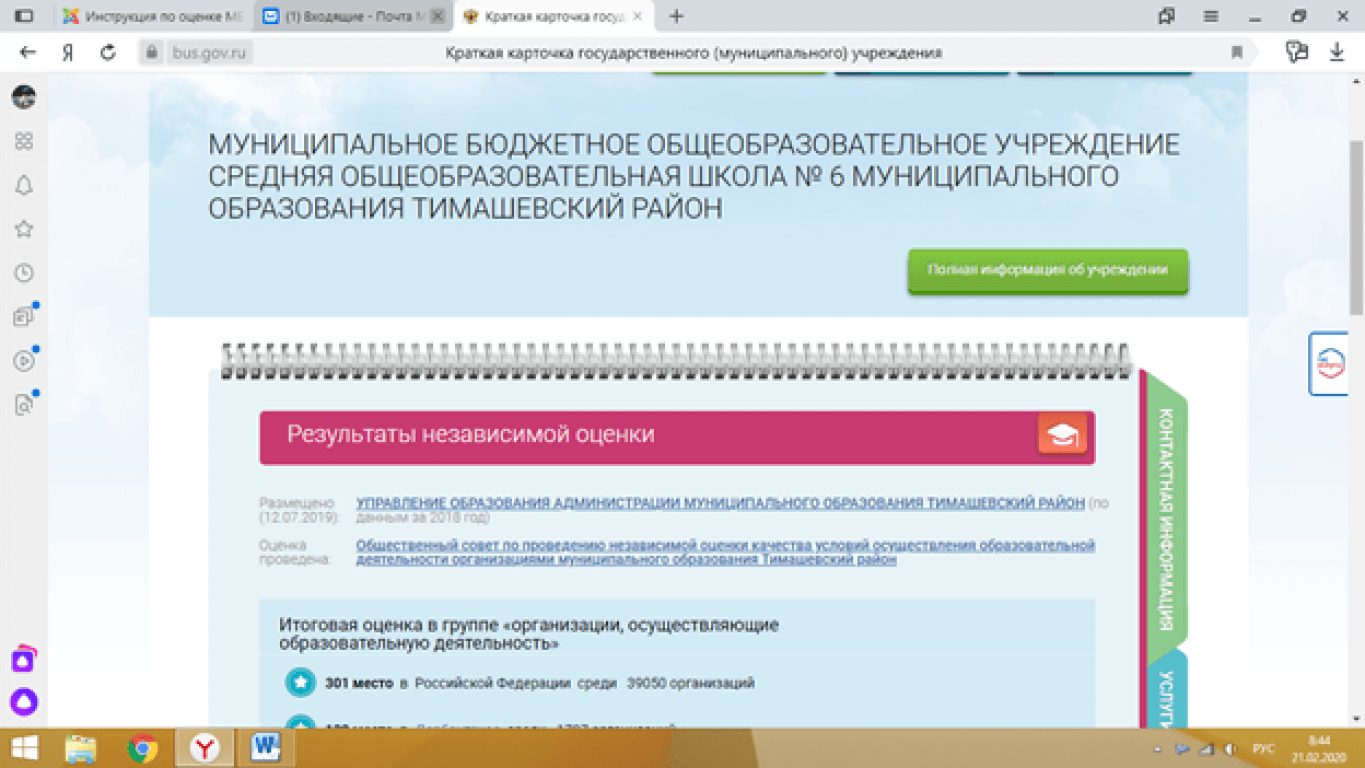Switch to the 'Входящие - Почта' tab
Screen dimensions: 1365x768
(x=352, y=16)
